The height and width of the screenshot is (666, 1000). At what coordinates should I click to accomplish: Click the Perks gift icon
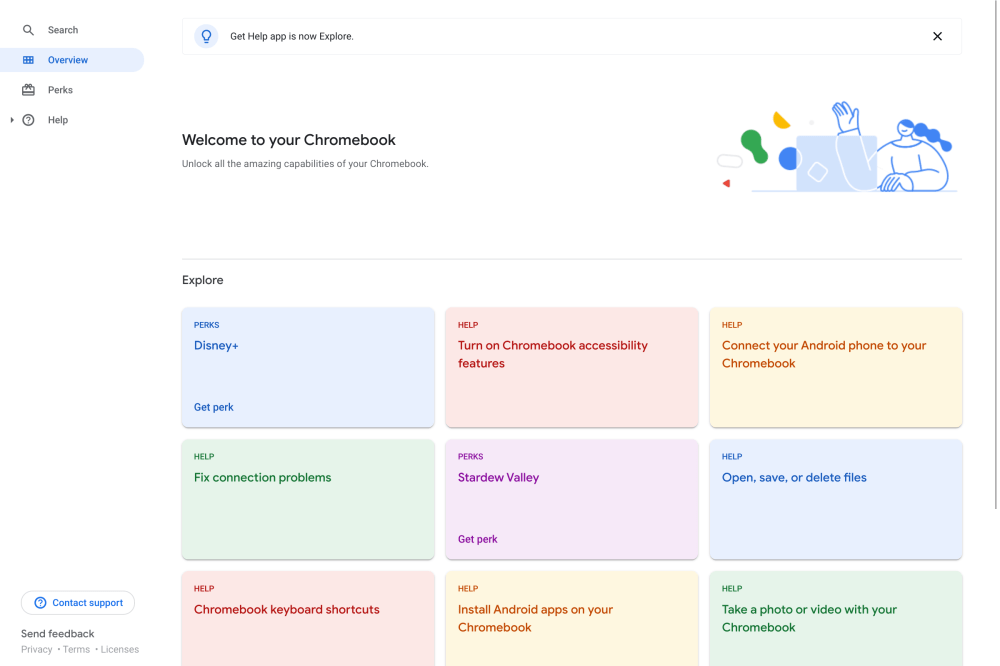[28, 90]
